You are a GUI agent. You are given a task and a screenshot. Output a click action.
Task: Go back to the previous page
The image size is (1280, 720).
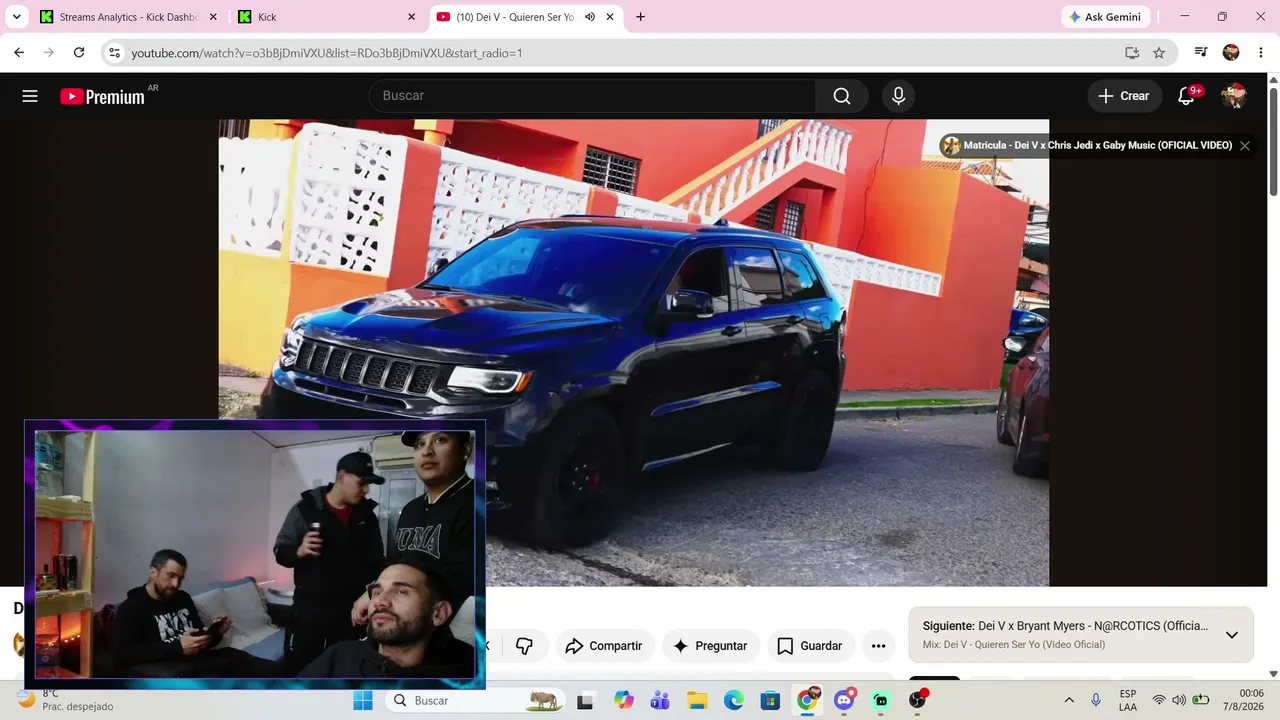[19, 53]
